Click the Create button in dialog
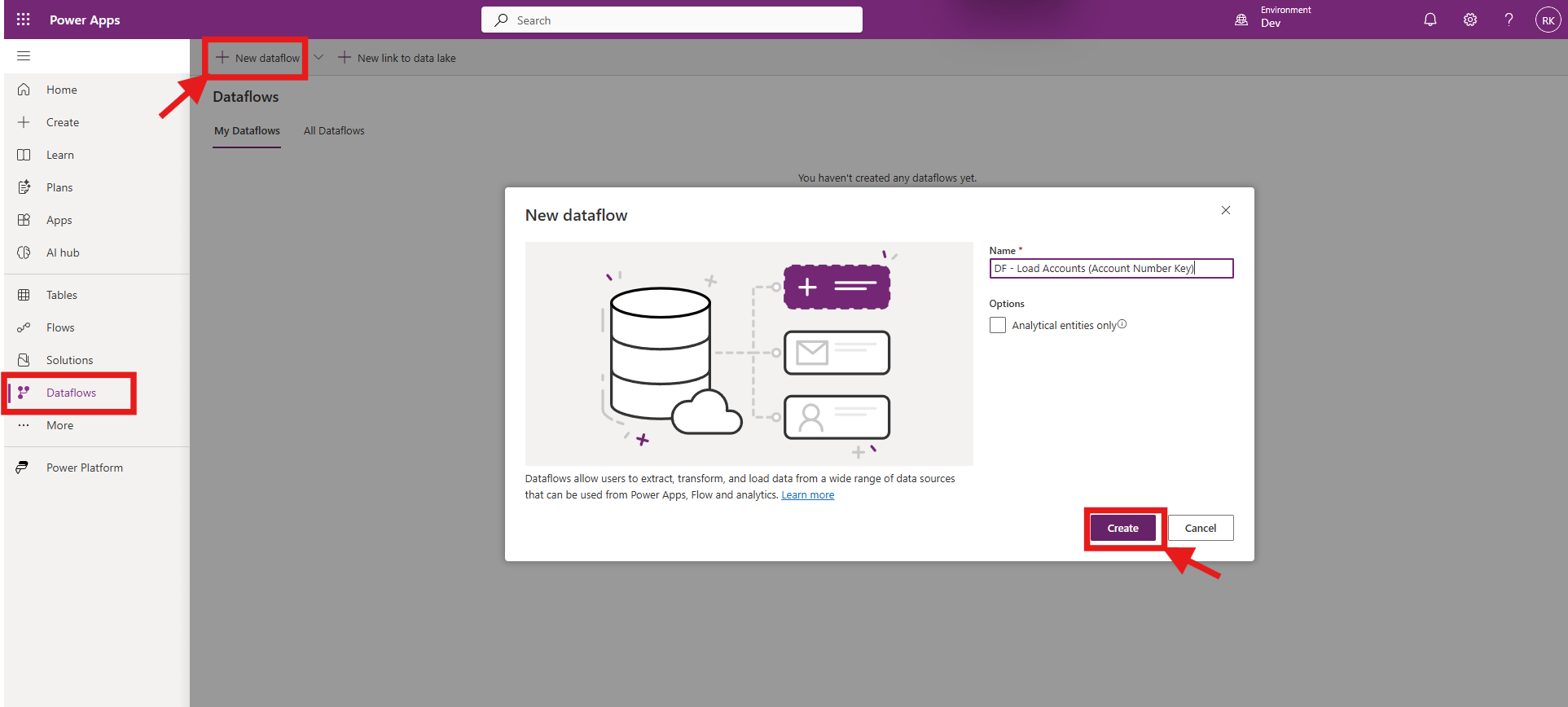 tap(1122, 528)
